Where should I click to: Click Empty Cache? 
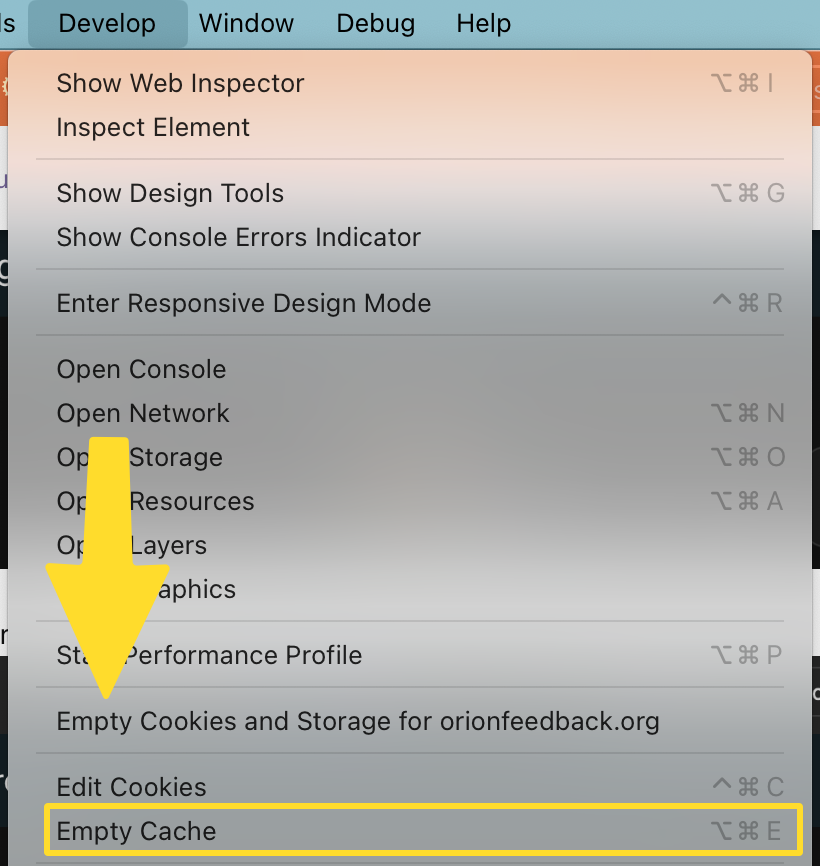click(x=136, y=831)
